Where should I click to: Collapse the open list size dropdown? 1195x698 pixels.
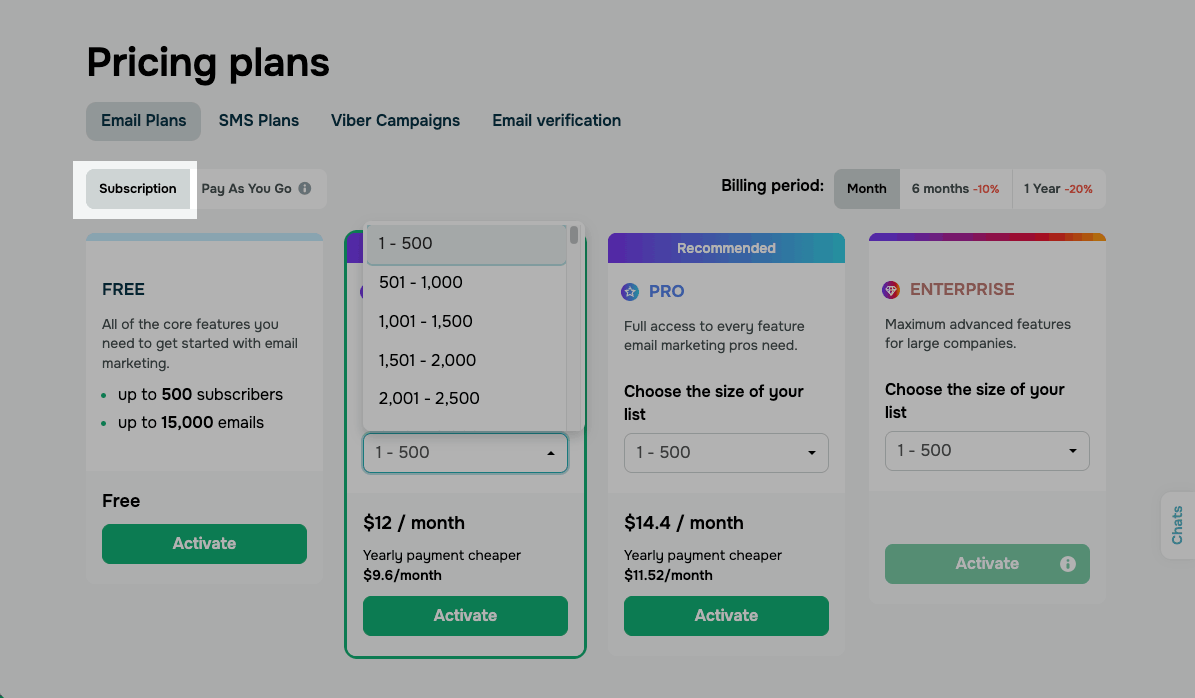465,453
